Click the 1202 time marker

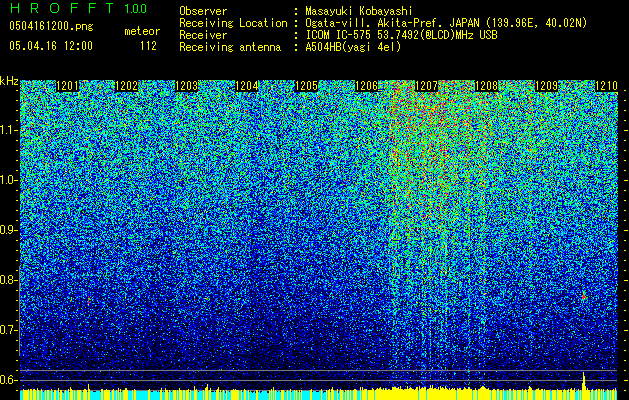click(x=127, y=86)
